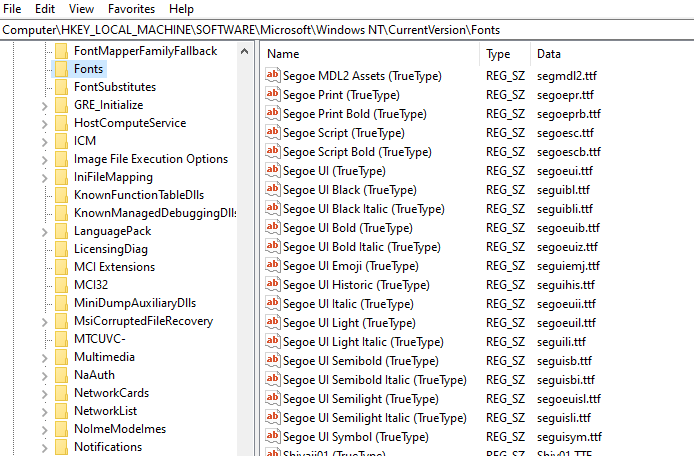This screenshot has height=456, width=694.
Task: Expand the HostComputeService key
Action: 45,124
